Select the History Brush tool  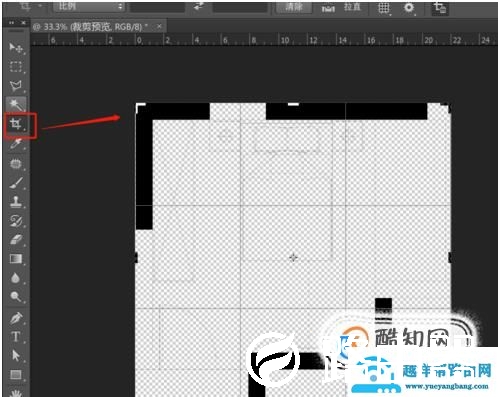pos(16,221)
